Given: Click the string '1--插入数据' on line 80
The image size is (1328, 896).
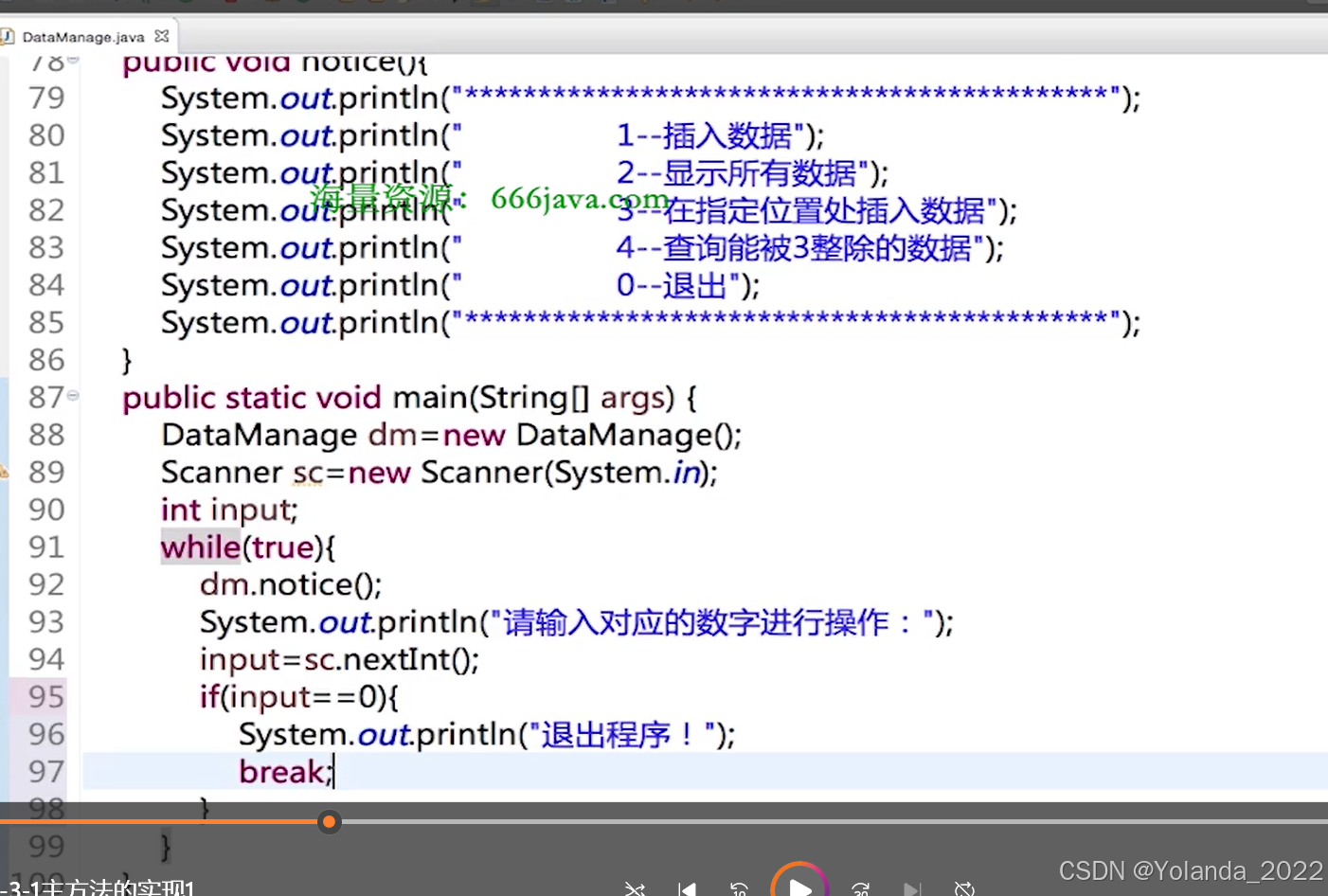Looking at the screenshot, I should pyautogui.click(x=704, y=135).
